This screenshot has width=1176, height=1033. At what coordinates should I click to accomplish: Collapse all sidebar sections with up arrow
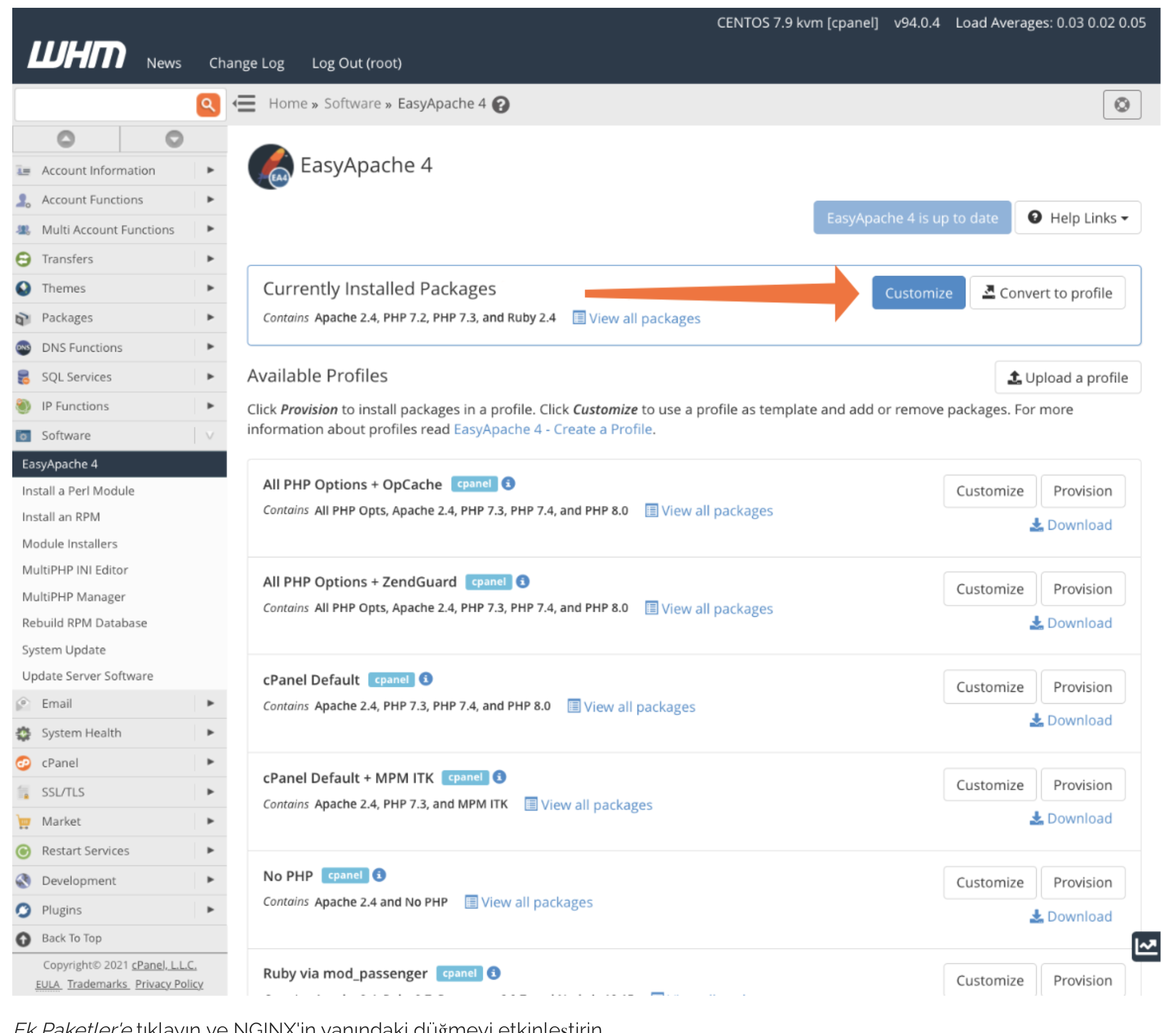click(66, 139)
